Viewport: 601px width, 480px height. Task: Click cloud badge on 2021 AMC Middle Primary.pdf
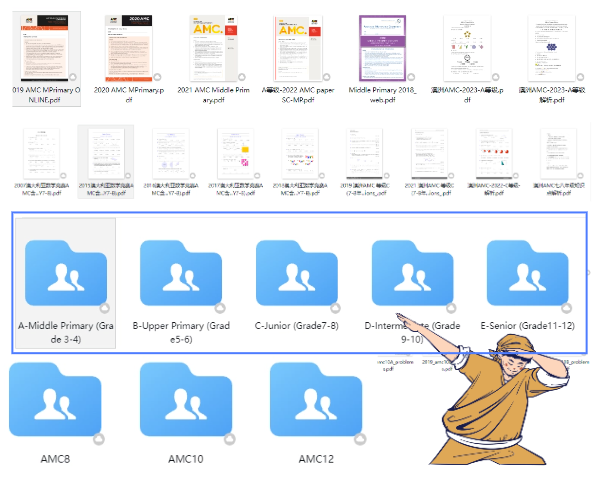point(242,77)
